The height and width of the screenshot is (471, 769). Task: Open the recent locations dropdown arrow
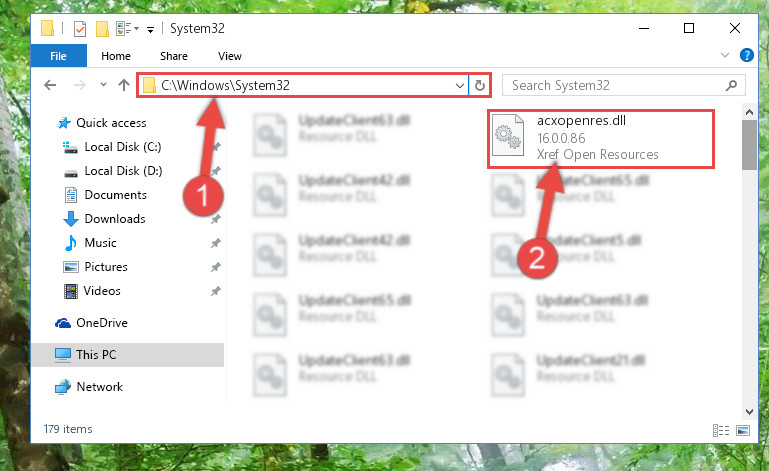(x=103, y=85)
